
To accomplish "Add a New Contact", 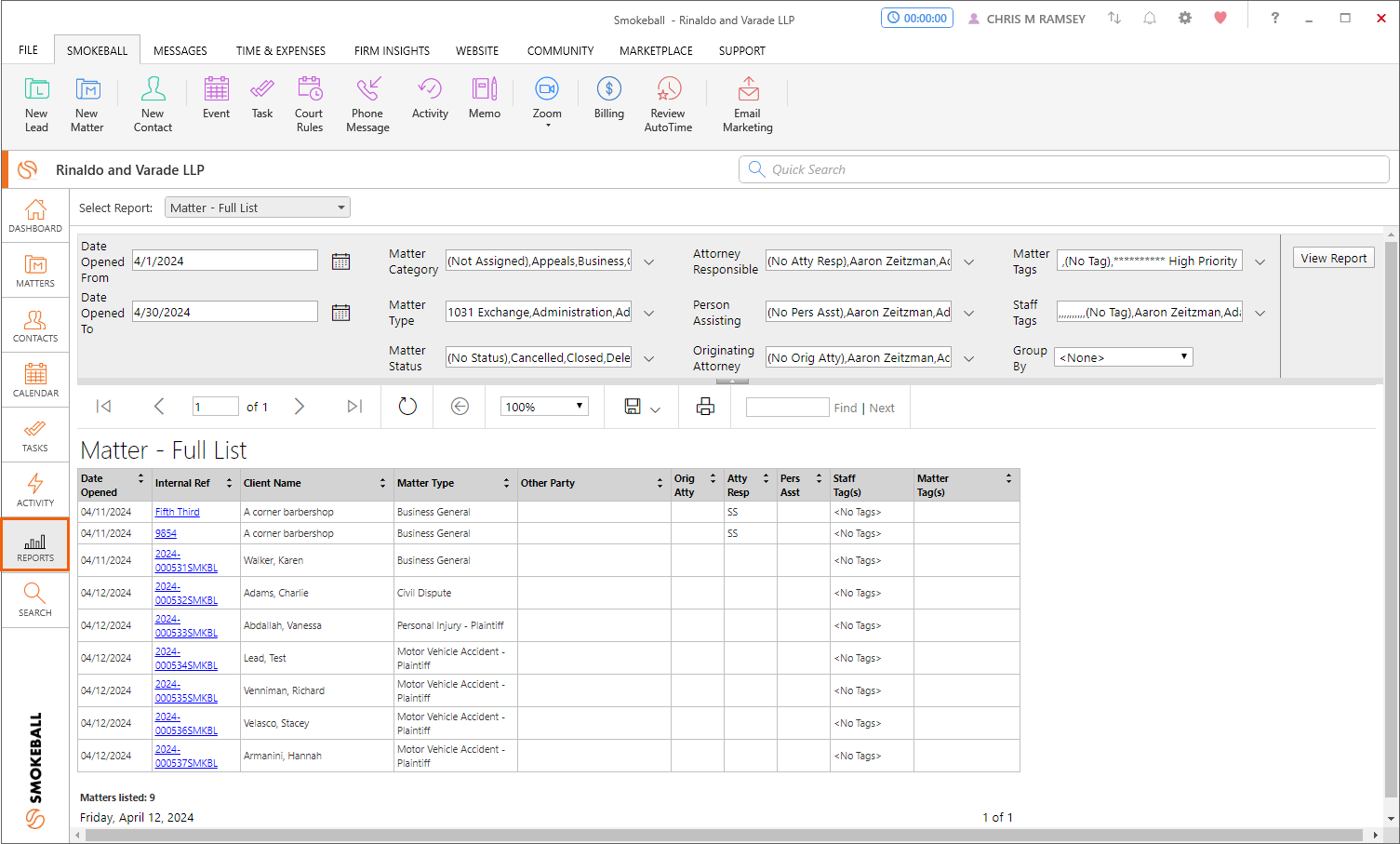I will [153, 104].
